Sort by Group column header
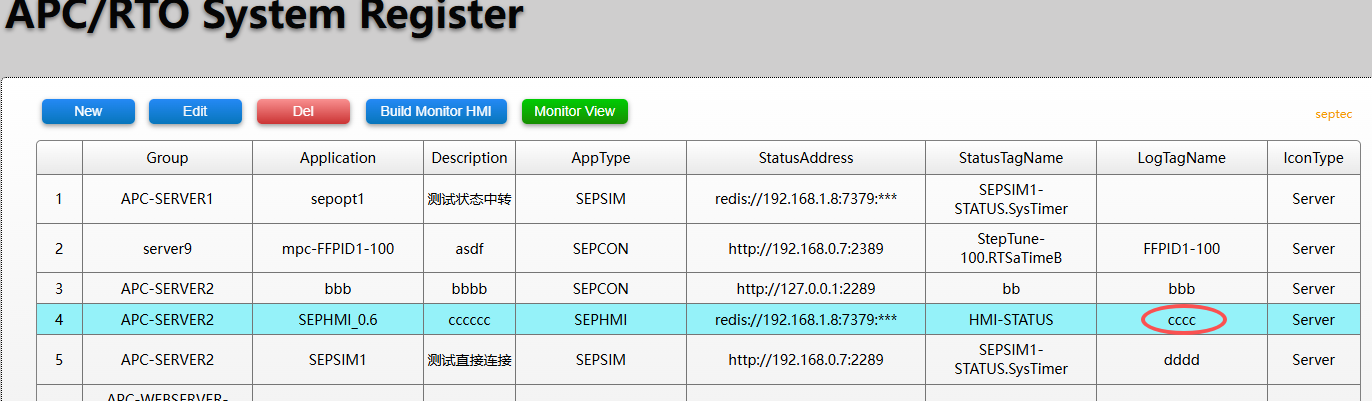Image resolution: width=1372 pixels, height=401 pixels. click(167, 158)
